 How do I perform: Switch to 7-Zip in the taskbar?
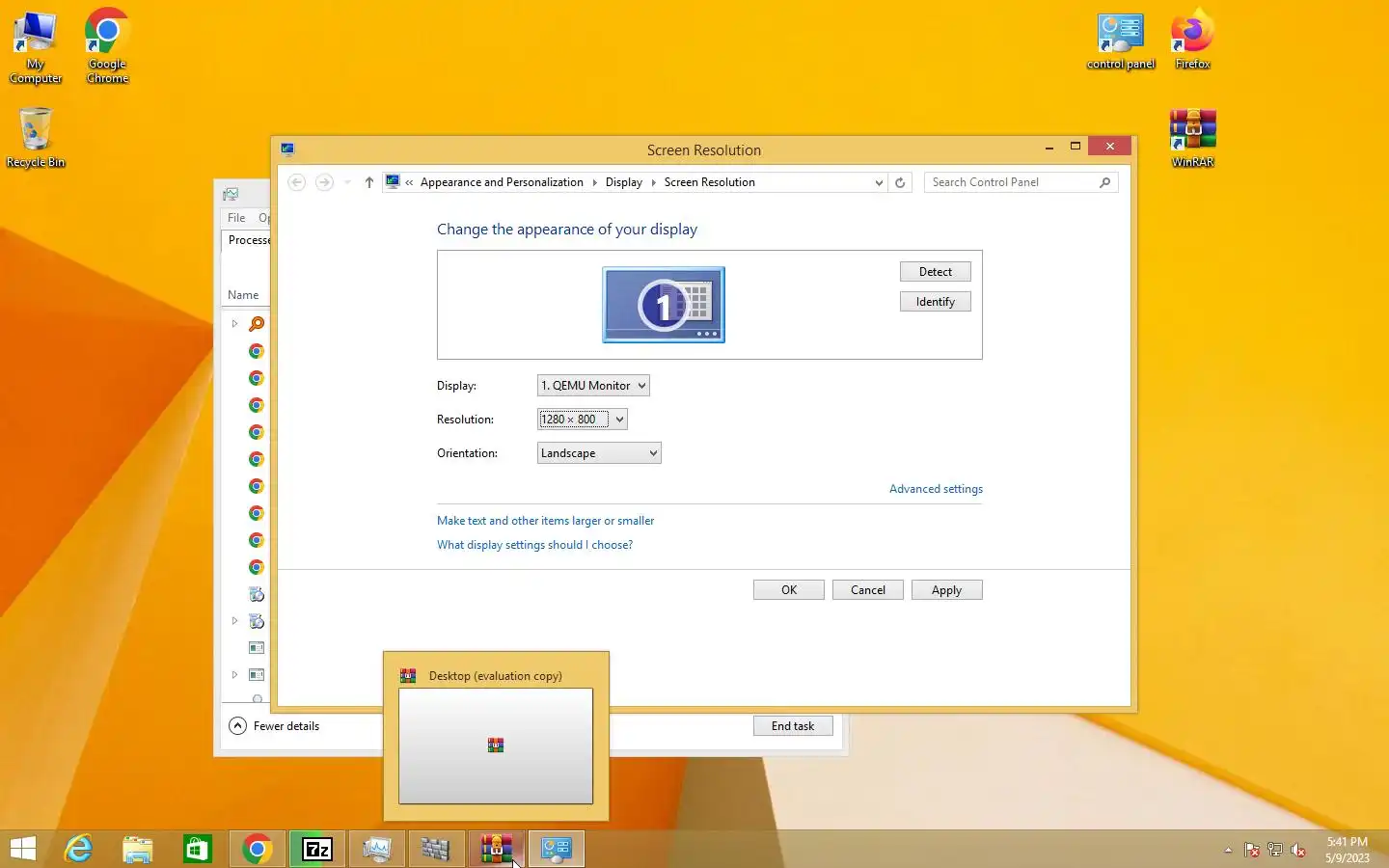point(317,849)
